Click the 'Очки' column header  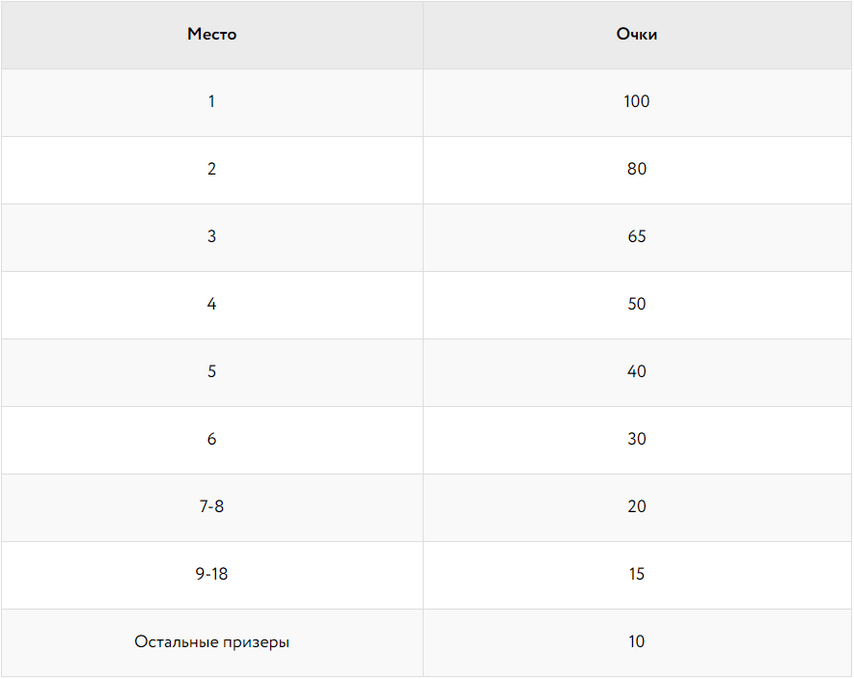click(637, 34)
